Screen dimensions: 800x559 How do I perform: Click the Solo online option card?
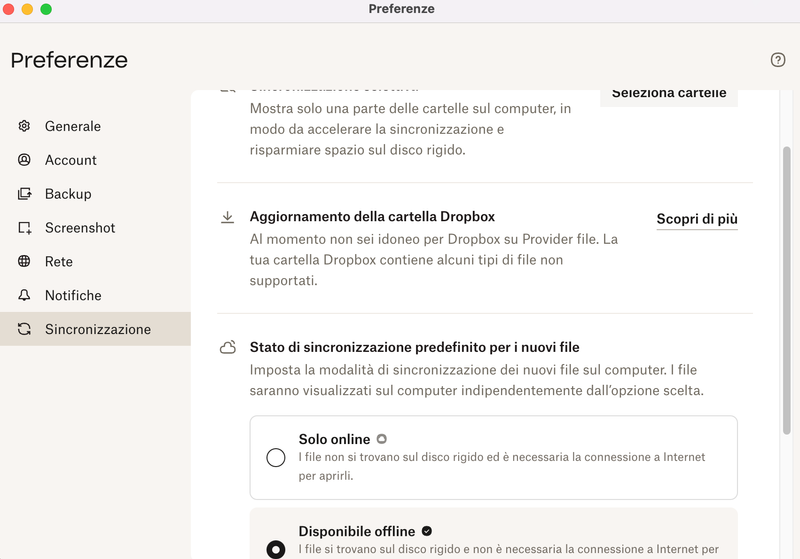(494, 458)
